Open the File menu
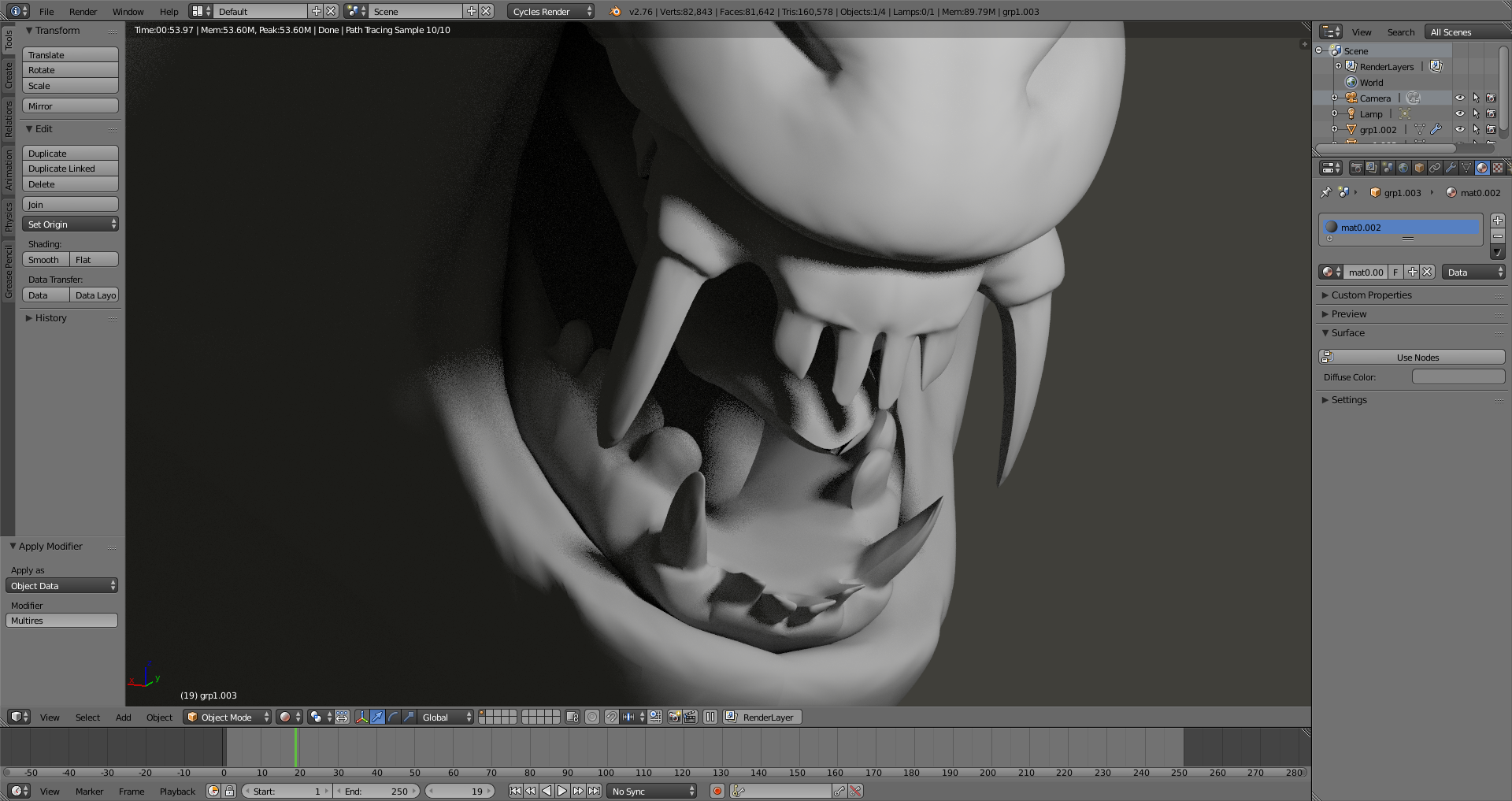1512x801 pixels. click(x=46, y=11)
